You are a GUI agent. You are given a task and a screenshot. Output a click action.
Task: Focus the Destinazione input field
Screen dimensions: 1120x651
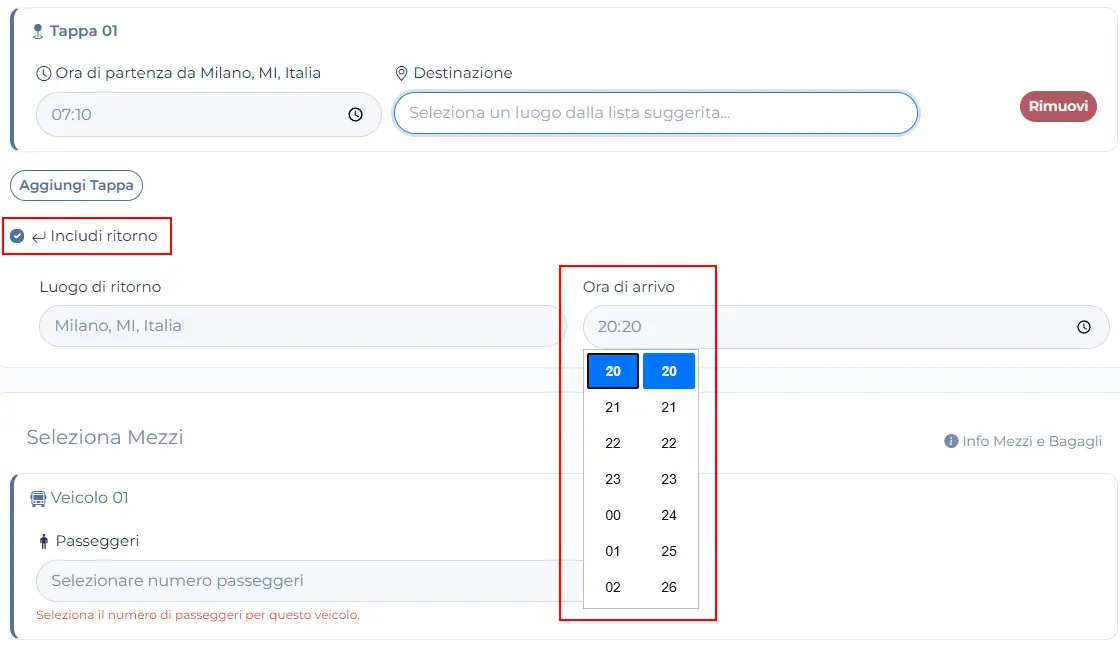(656, 113)
